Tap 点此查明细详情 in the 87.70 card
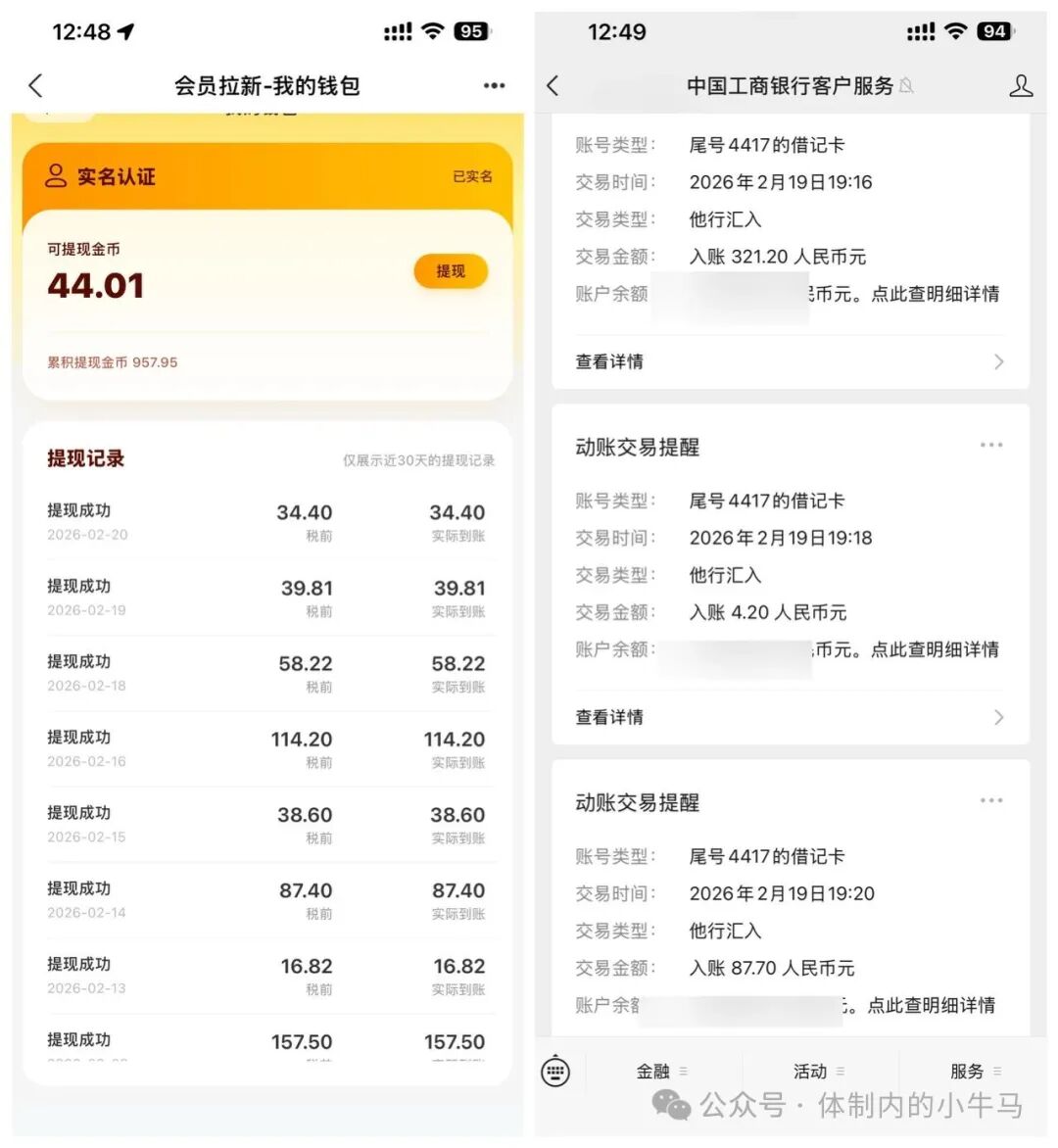The image size is (1058, 1148). 932,1005
